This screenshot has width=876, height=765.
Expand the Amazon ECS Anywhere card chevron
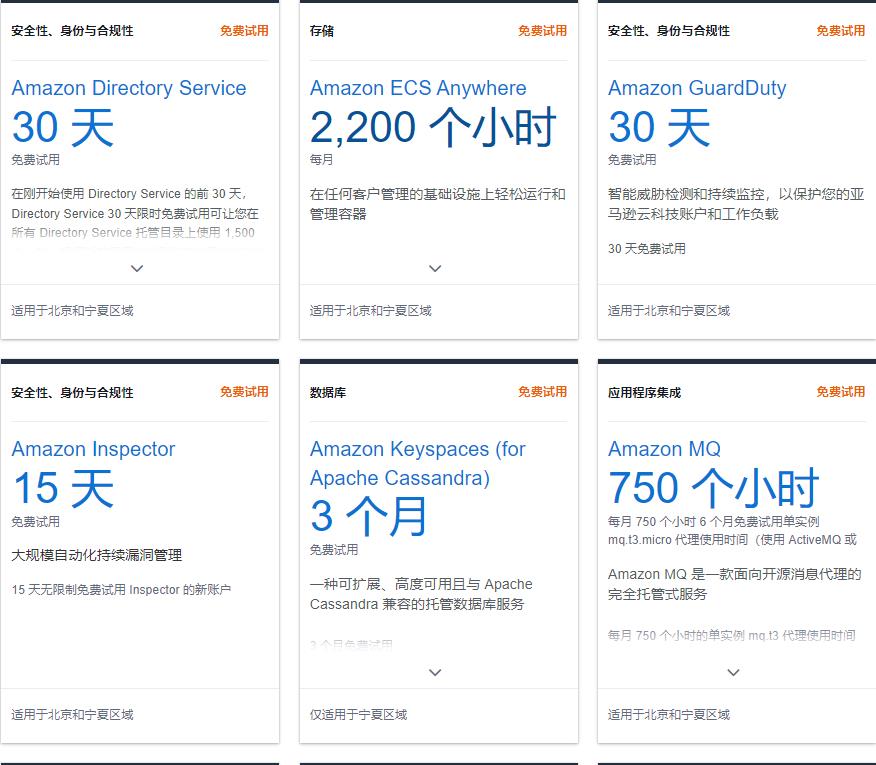coord(435,268)
